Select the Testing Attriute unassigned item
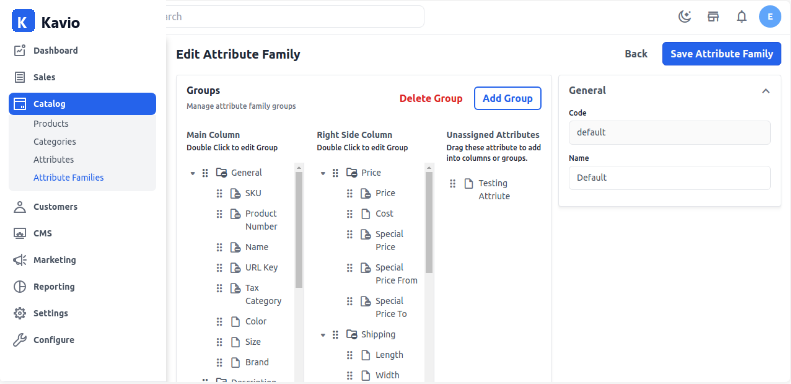791x384 pixels. (x=494, y=190)
